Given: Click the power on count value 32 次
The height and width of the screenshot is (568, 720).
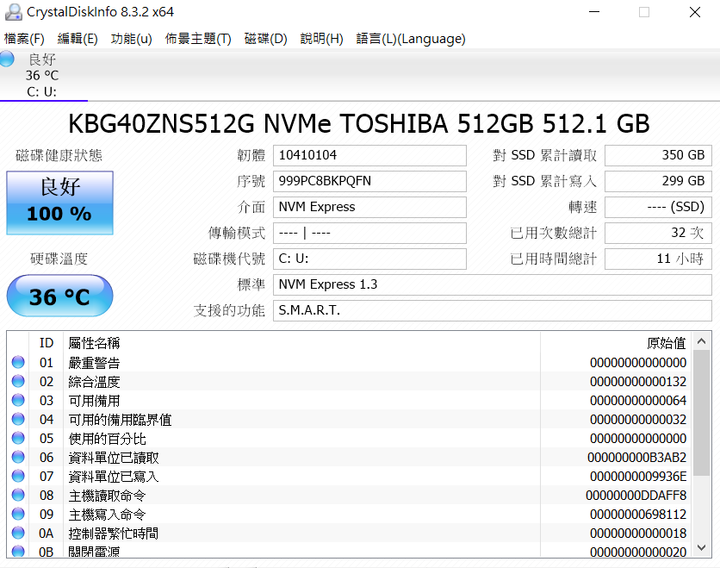Looking at the screenshot, I should click(x=658, y=233).
